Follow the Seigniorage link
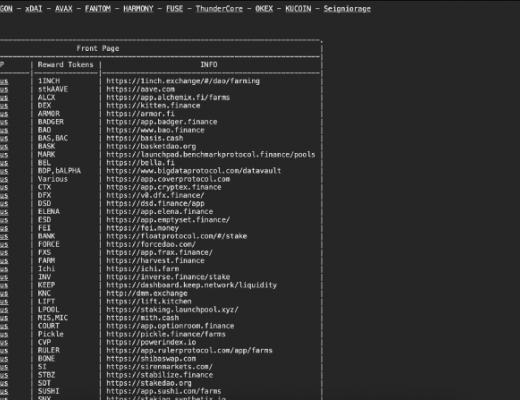 click(x=347, y=9)
